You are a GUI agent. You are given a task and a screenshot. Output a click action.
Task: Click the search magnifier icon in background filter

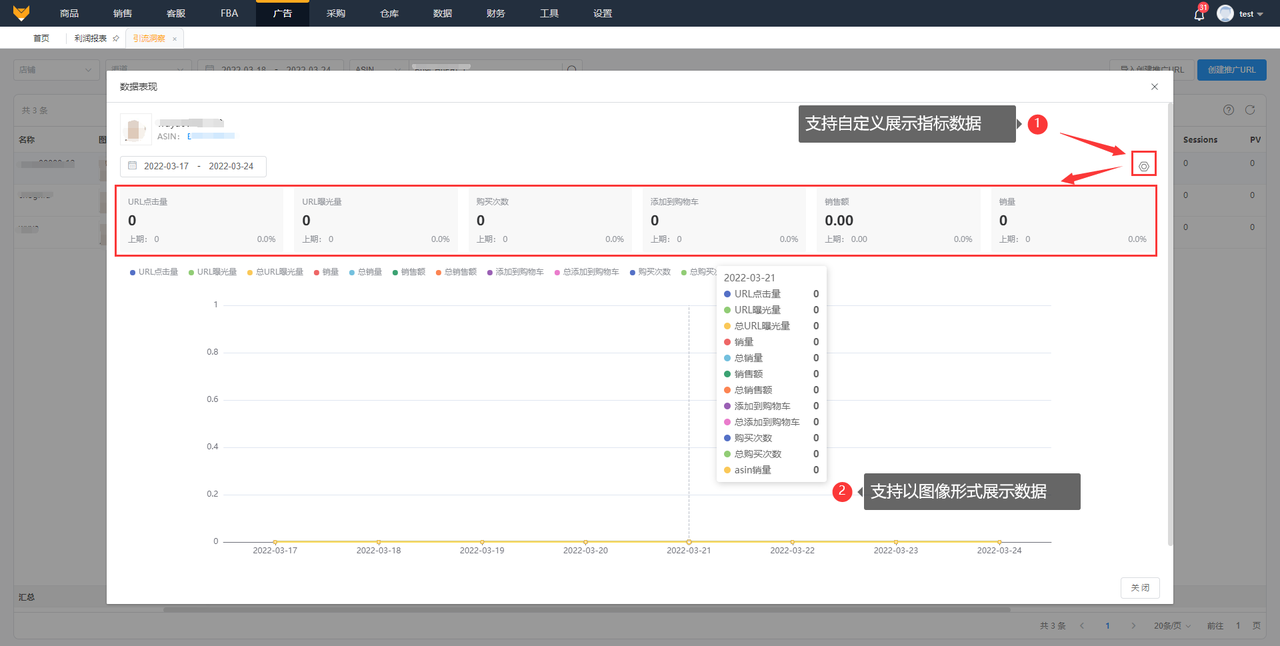point(571,71)
